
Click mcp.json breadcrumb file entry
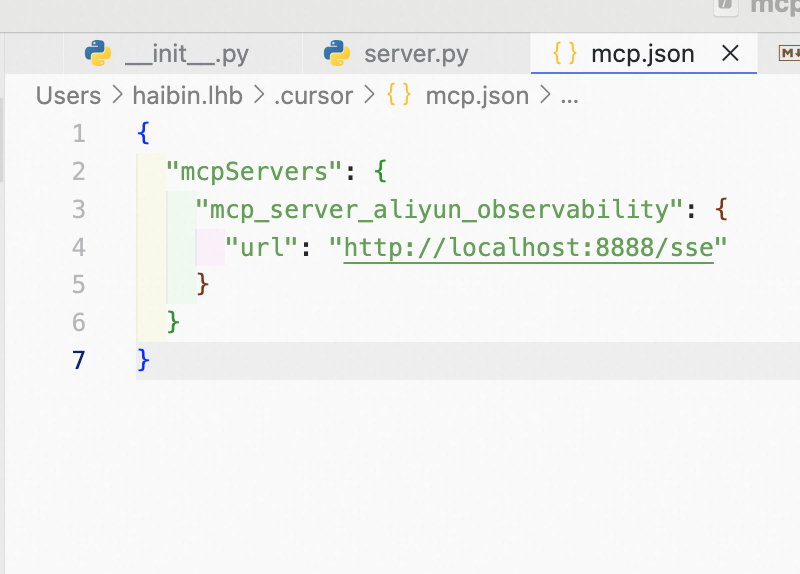click(477, 96)
